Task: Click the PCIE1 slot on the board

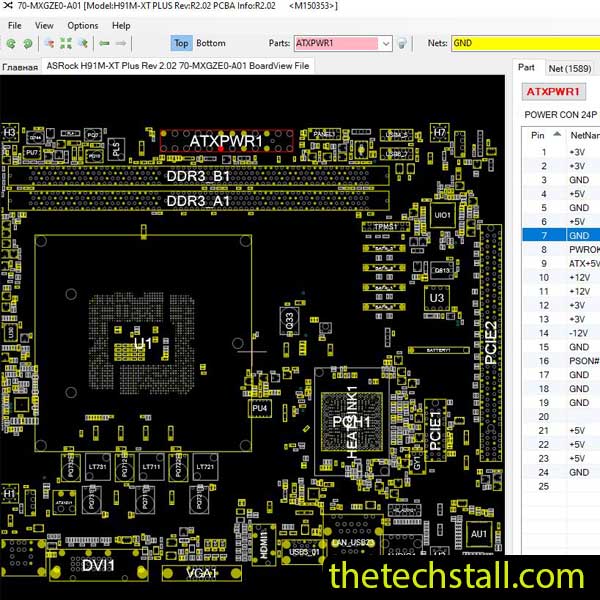Action: pyautogui.click(x=435, y=430)
